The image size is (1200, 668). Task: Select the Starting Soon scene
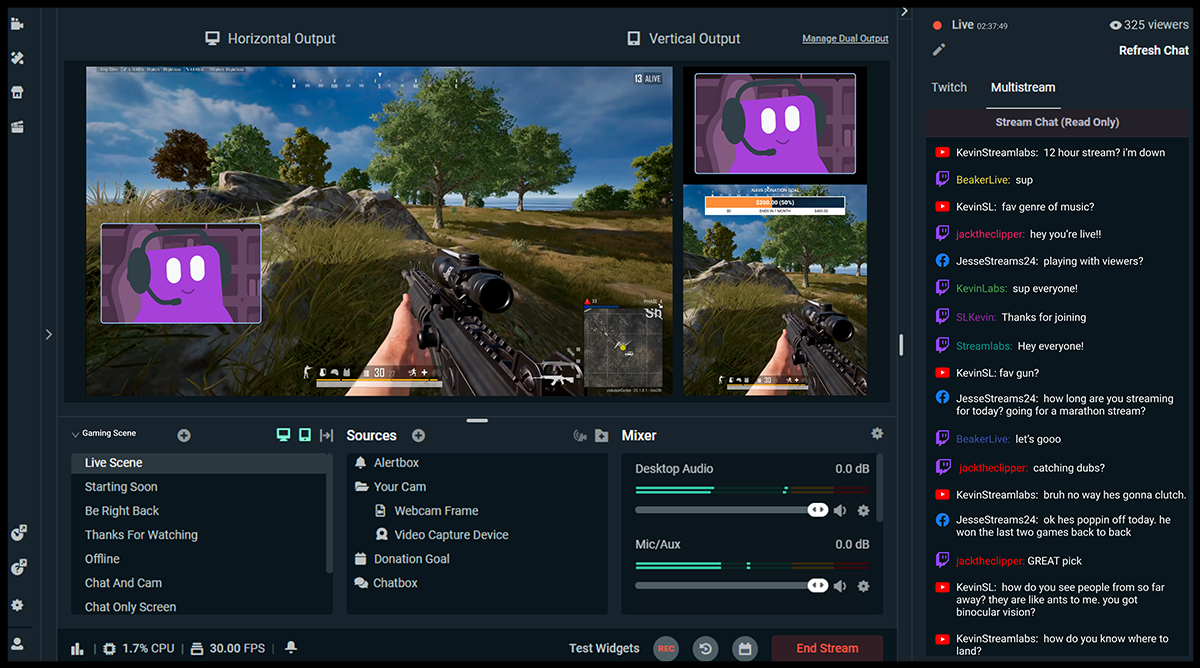tap(121, 487)
